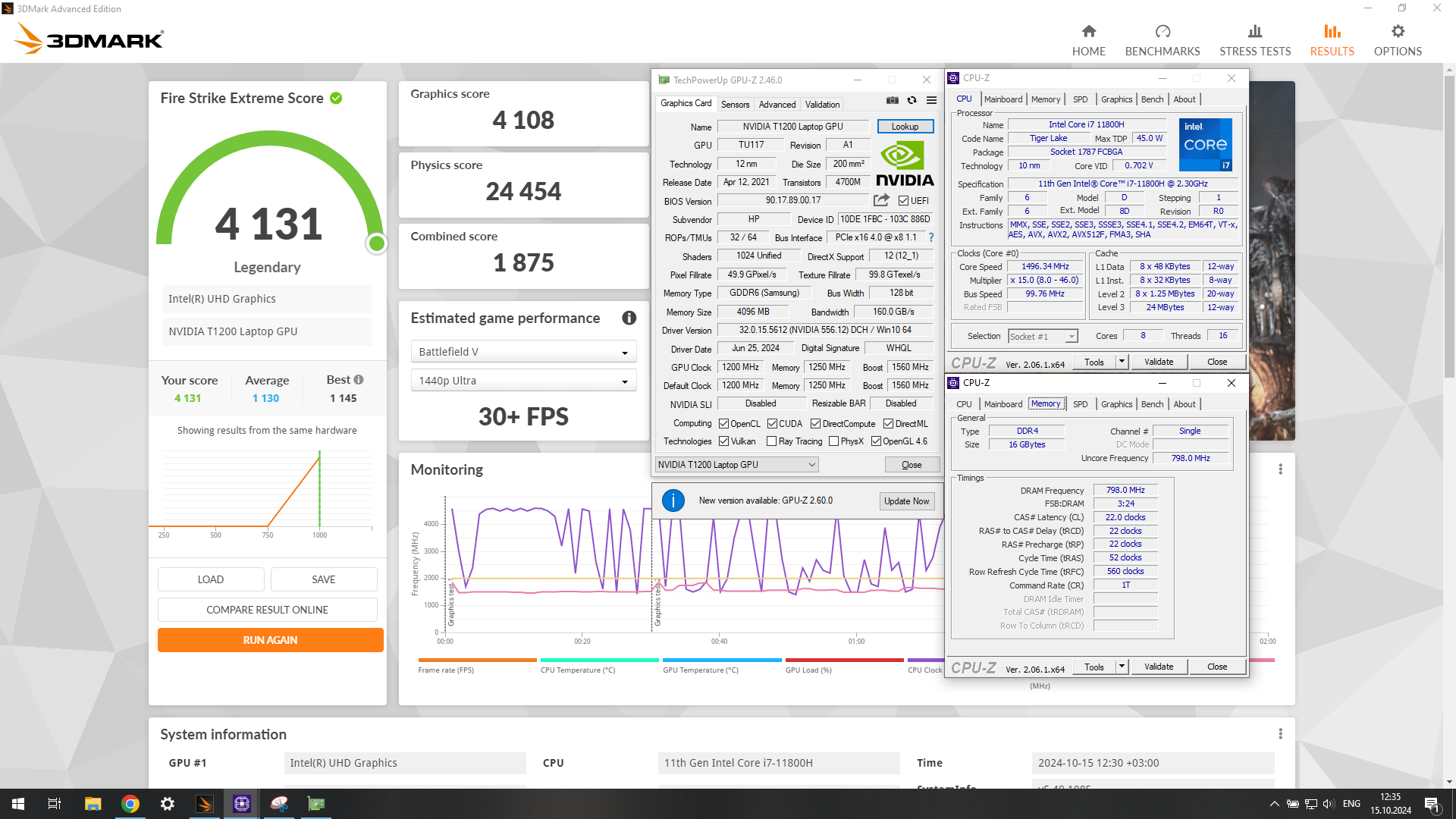Switch to GPU-Z Validation tab

[x=822, y=105]
